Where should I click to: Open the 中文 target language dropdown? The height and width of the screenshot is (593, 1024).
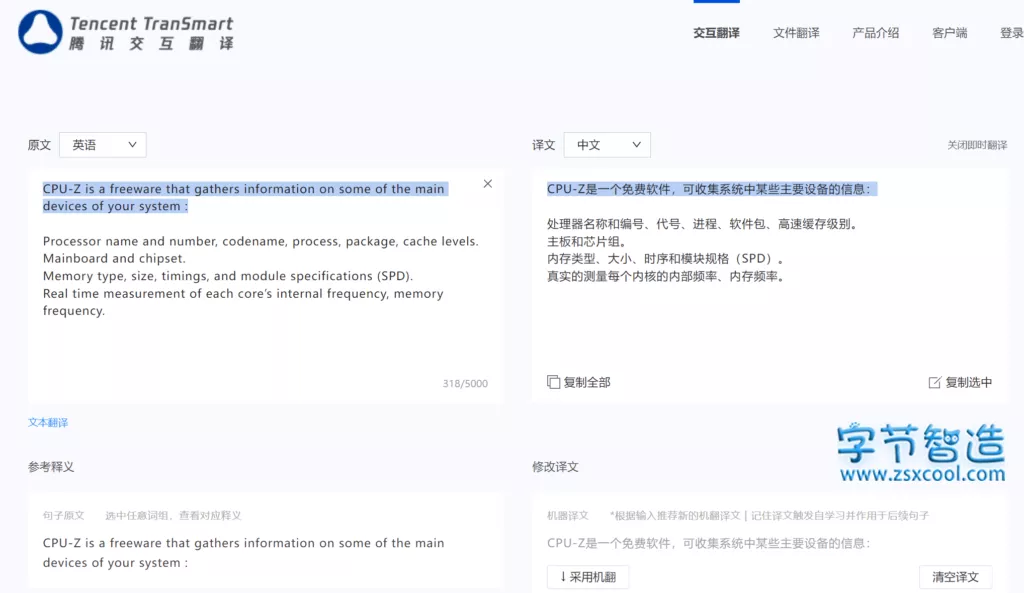pos(607,145)
